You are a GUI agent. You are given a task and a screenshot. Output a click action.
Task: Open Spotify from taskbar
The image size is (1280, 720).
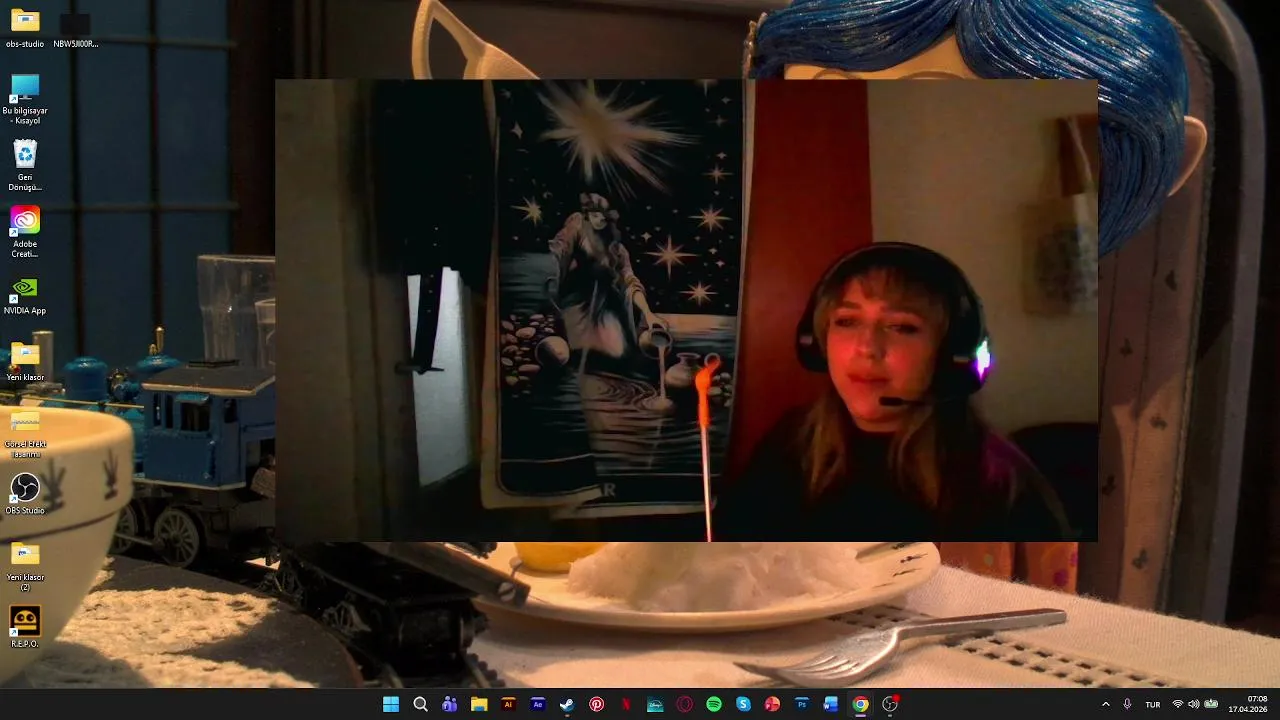tap(714, 704)
